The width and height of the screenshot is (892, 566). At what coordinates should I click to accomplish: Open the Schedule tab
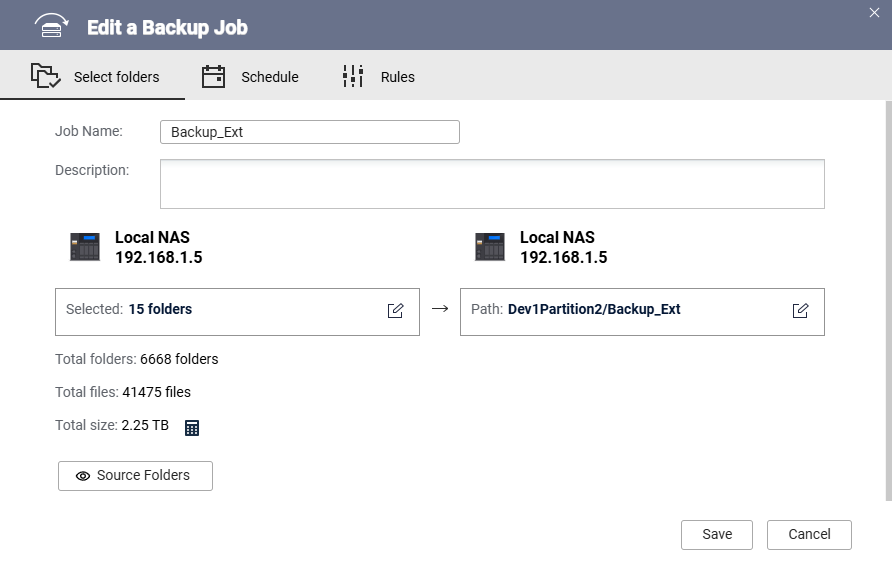tap(250, 77)
